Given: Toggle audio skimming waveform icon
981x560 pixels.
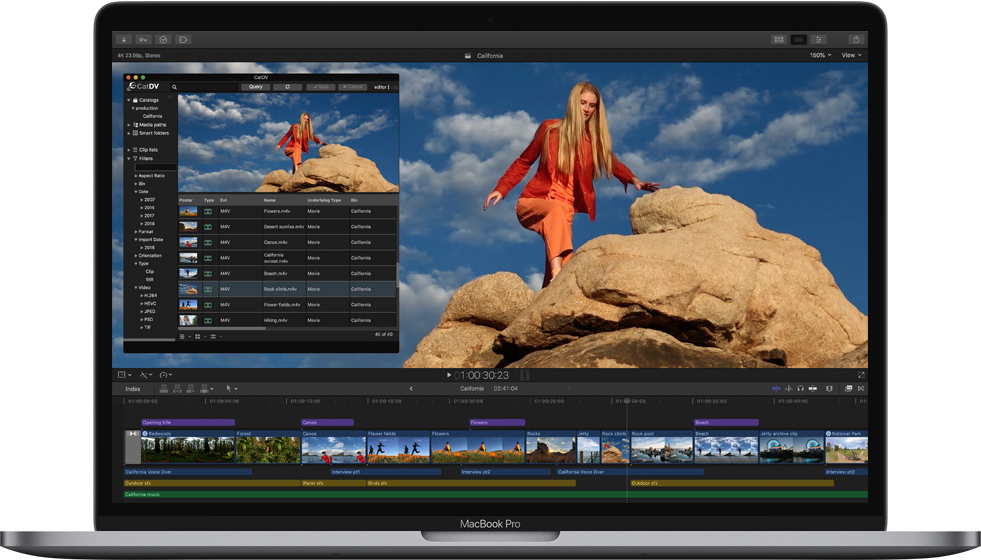Looking at the screenshot, I should point(788,389).
